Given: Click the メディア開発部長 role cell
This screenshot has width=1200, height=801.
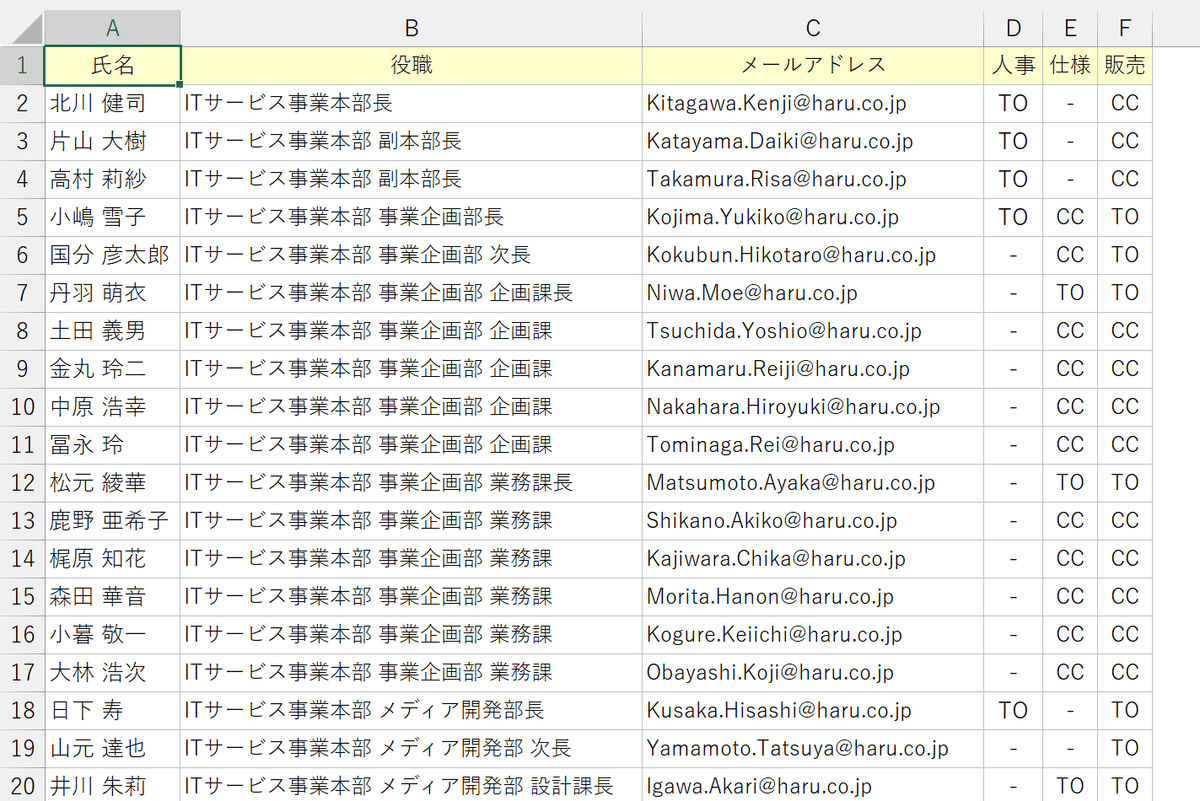Looking at the screenshot, I should coord(412,711).
